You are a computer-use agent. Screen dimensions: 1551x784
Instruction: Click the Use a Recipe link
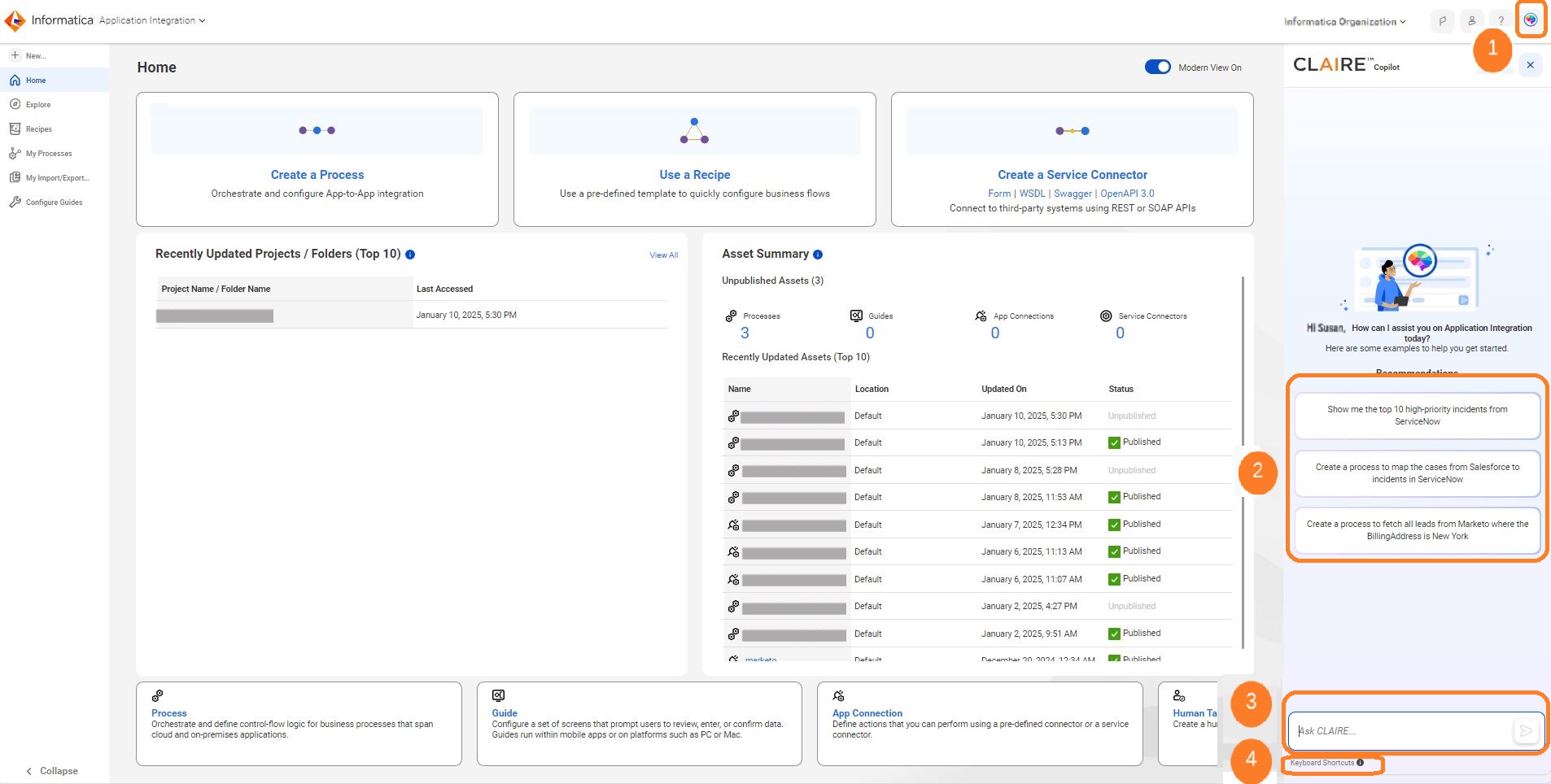point(695,175)
